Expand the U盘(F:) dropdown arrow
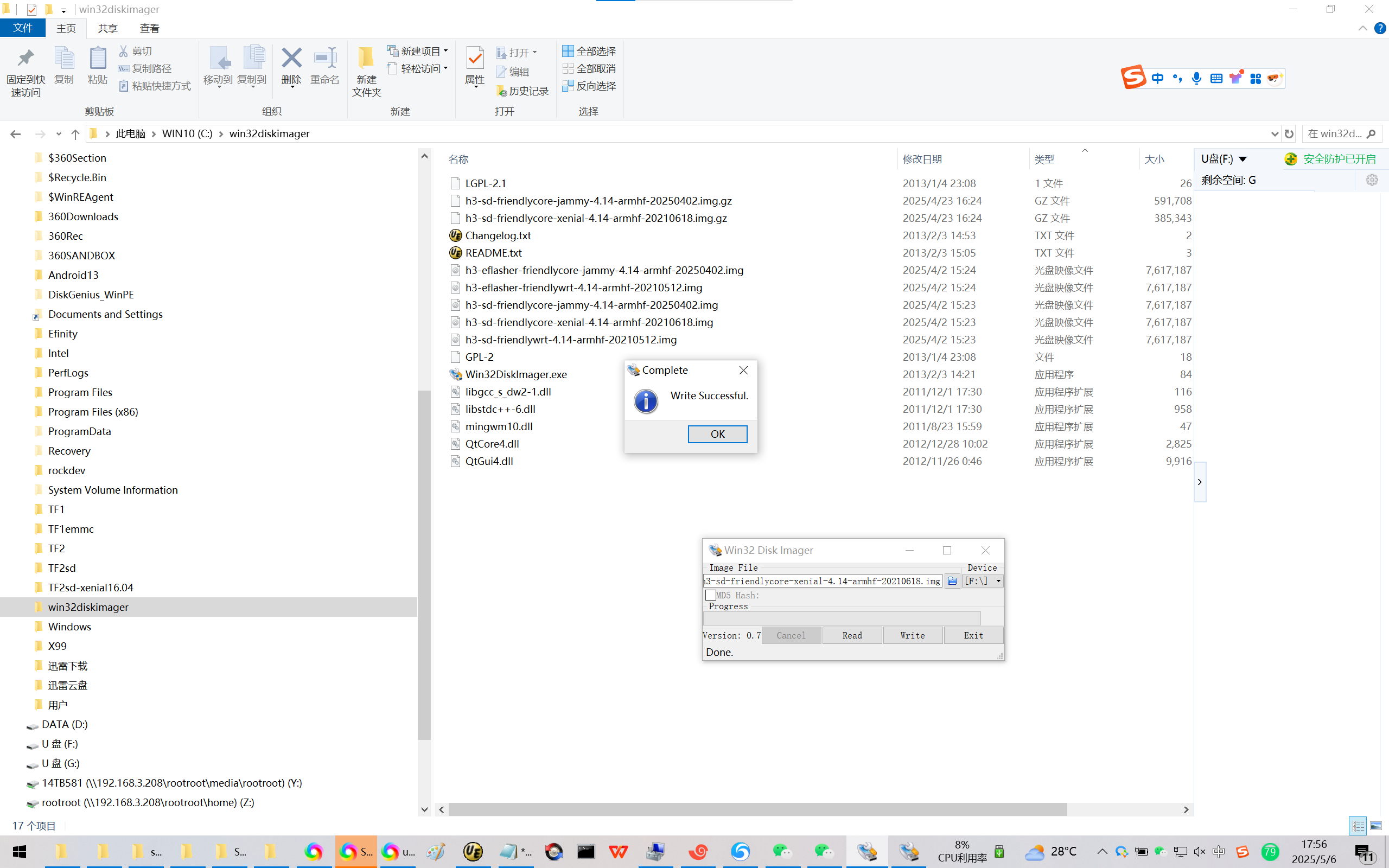The height and width of the screenshot is (868, 1389). pyautogui.click(x=1243, y=159)
